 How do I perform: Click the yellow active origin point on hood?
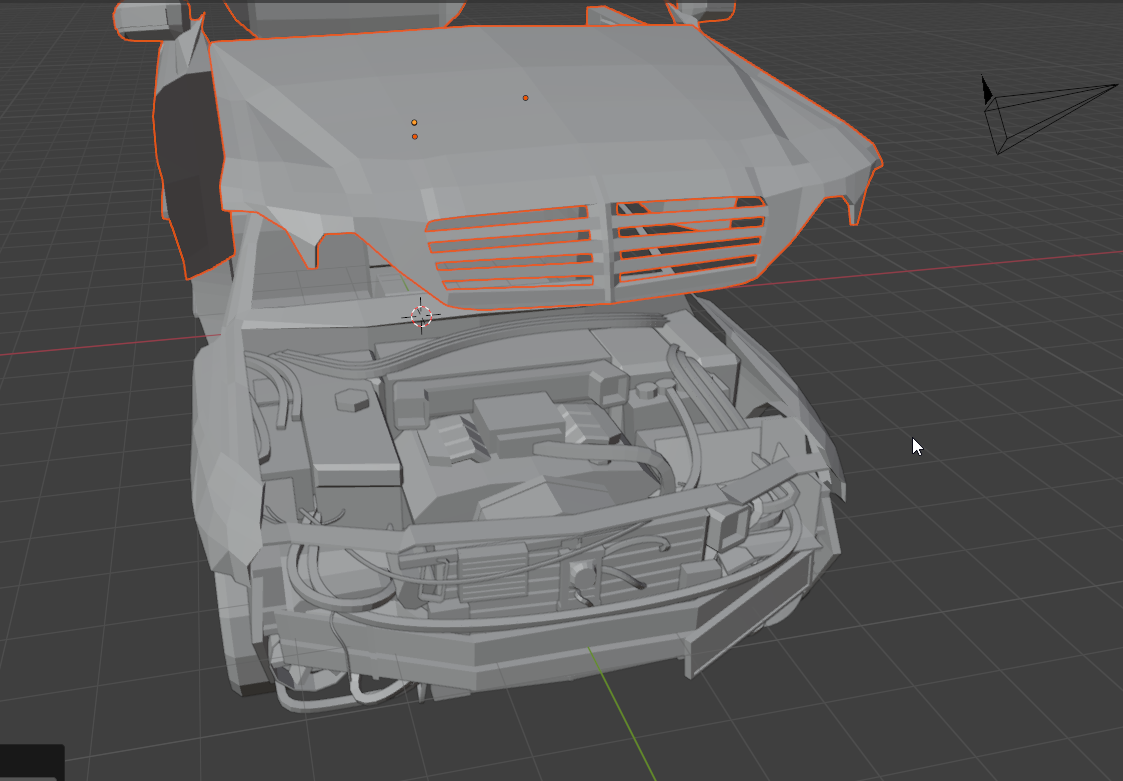414,123
